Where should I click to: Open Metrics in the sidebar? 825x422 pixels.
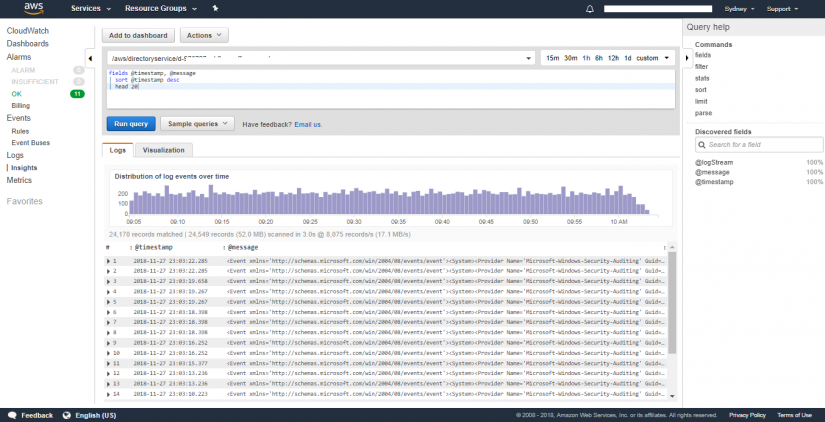click(19, 180)
